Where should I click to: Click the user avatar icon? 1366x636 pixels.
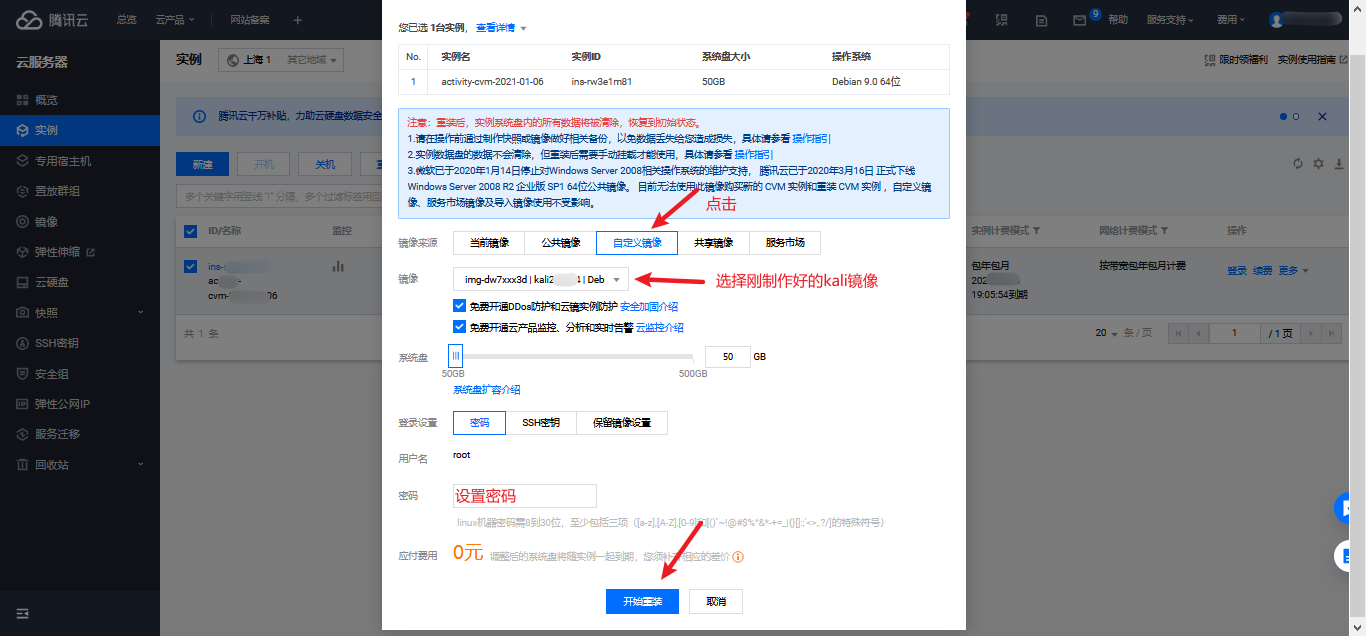1276,20
